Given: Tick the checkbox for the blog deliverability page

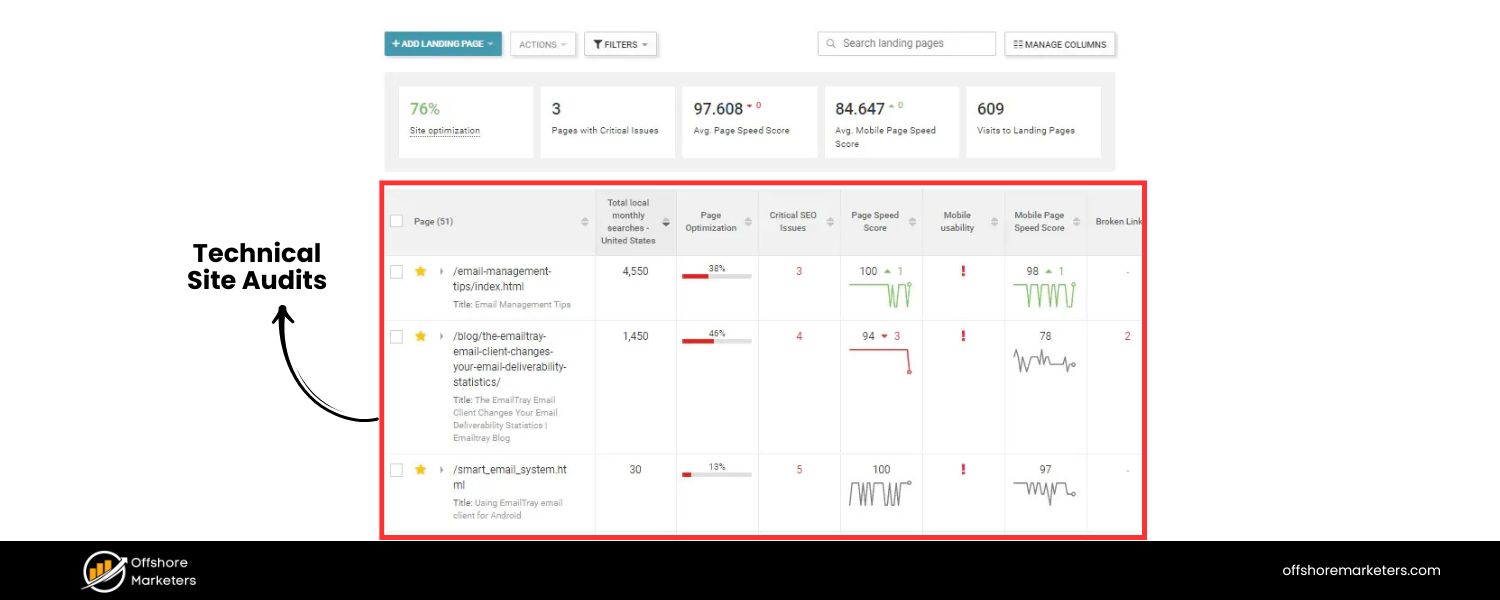Looking at the screenshot, I should point(396,336).
